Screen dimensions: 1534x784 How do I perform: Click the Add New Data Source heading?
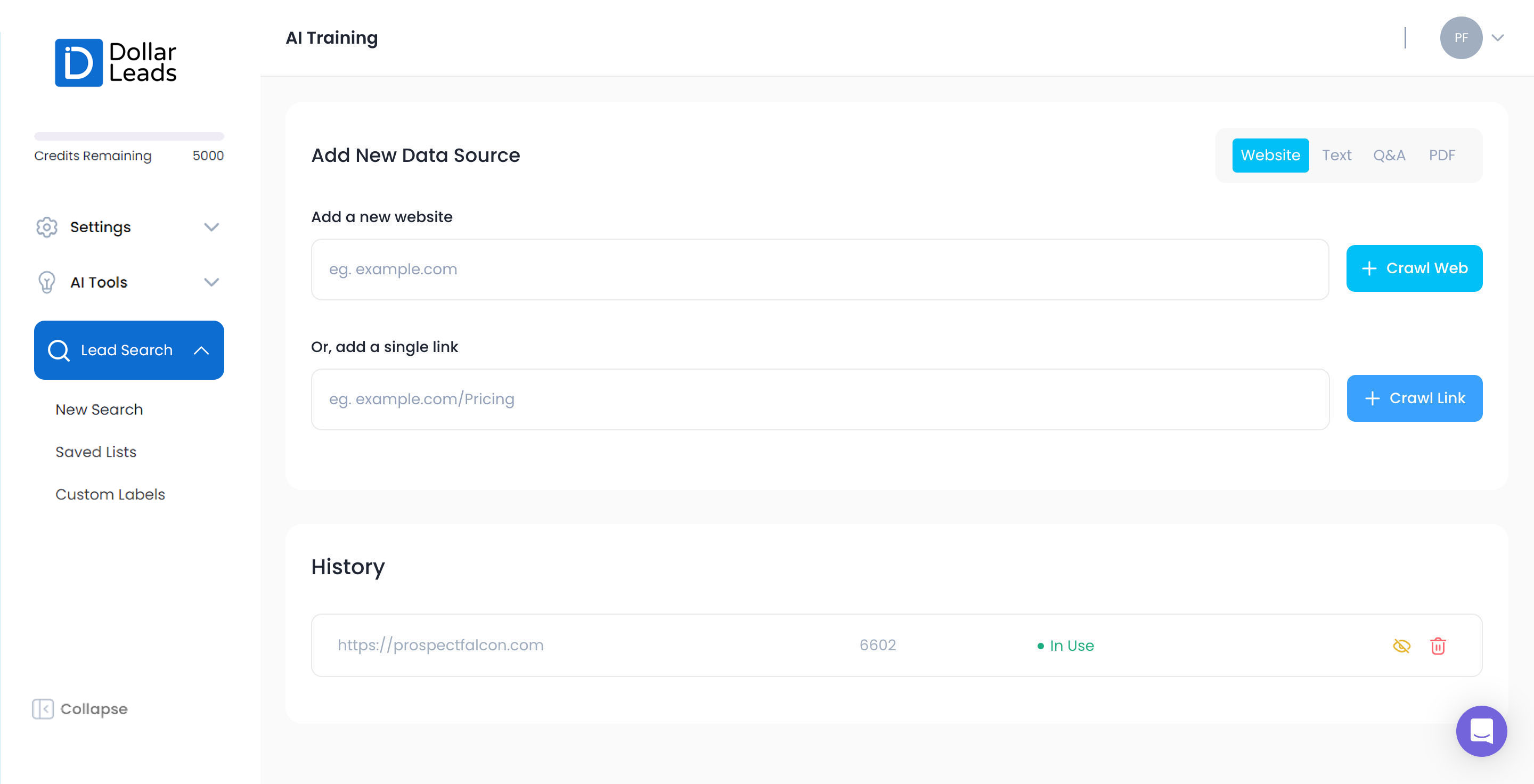click(415, 156)
